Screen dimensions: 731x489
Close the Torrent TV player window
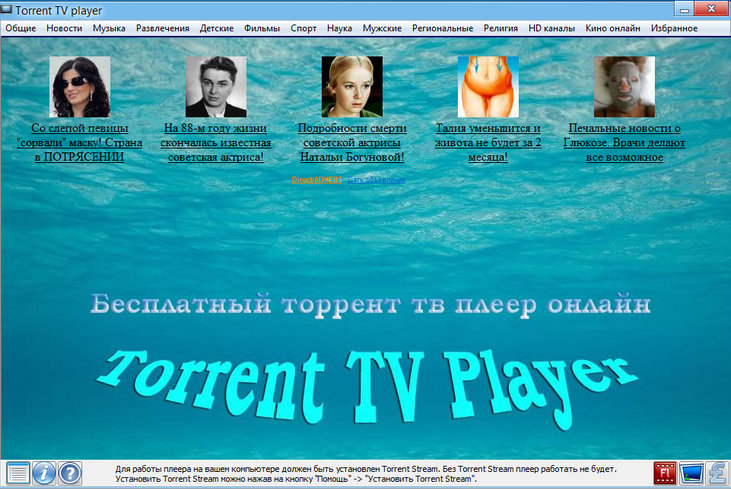click(711, 9)
